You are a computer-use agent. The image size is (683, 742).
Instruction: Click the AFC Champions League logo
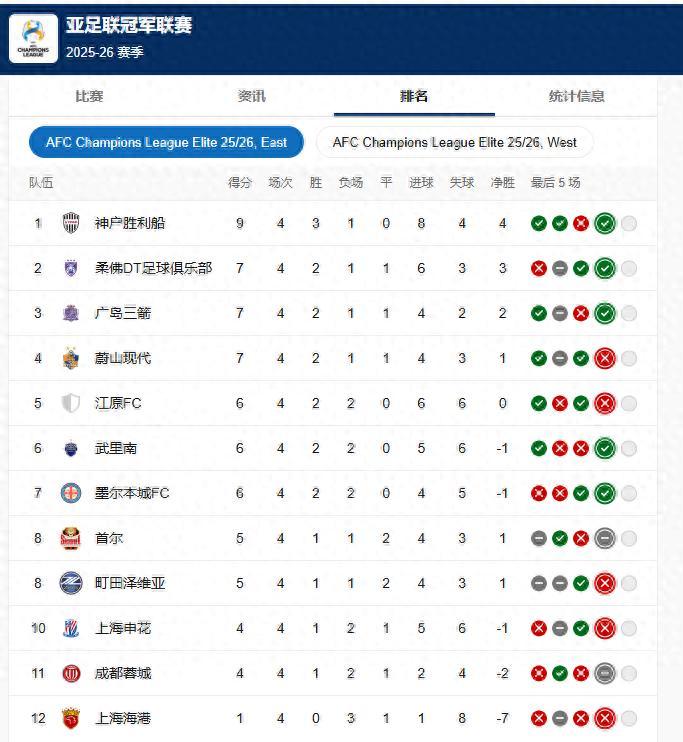(33, 38)
